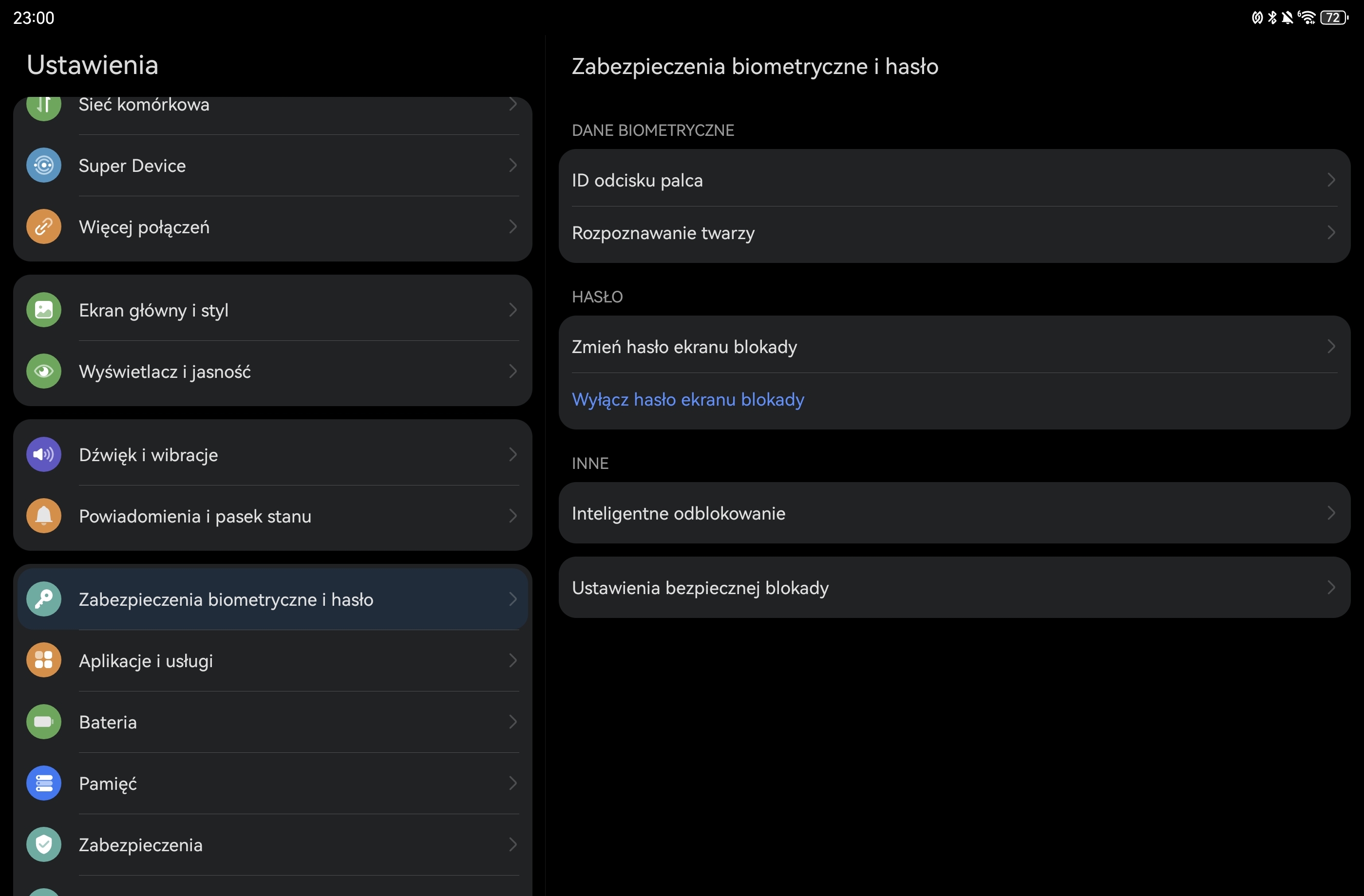Select Pamięć settings entry
1364x896 pixels.
[273, 783]
